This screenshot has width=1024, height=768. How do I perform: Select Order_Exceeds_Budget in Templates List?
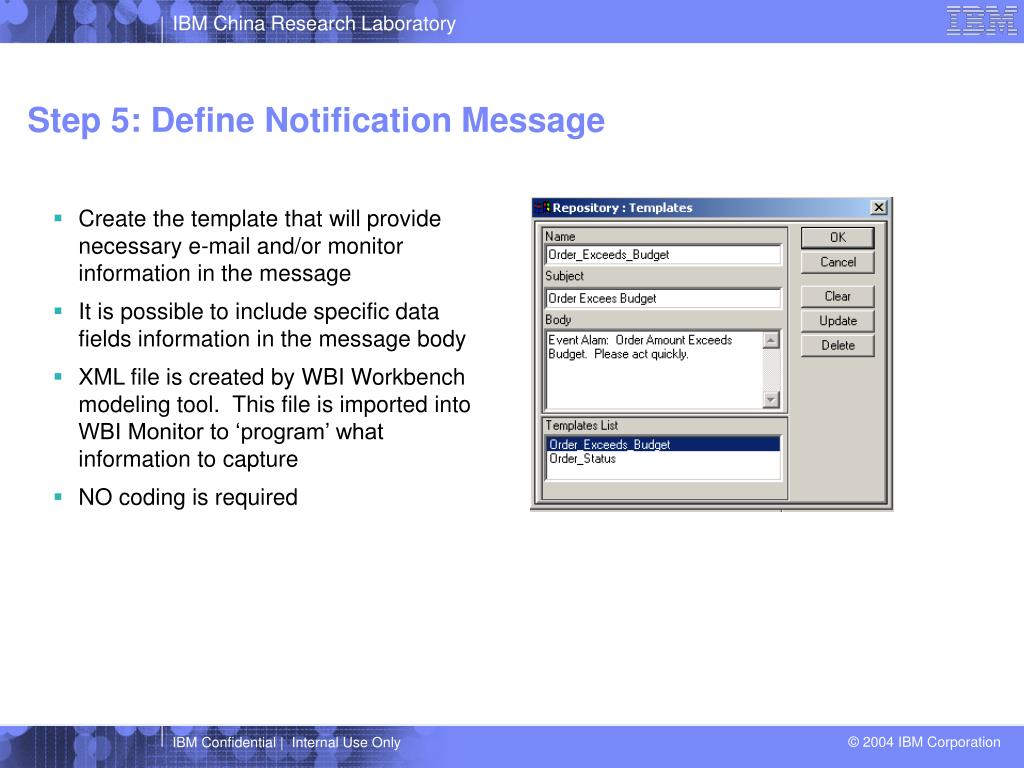coord(663,445)
